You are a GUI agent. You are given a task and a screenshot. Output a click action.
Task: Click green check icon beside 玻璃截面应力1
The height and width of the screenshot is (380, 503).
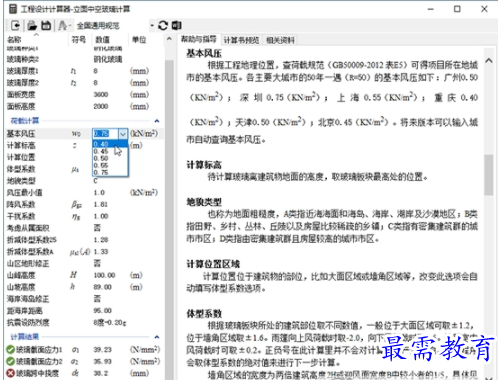tap(10, 350)
